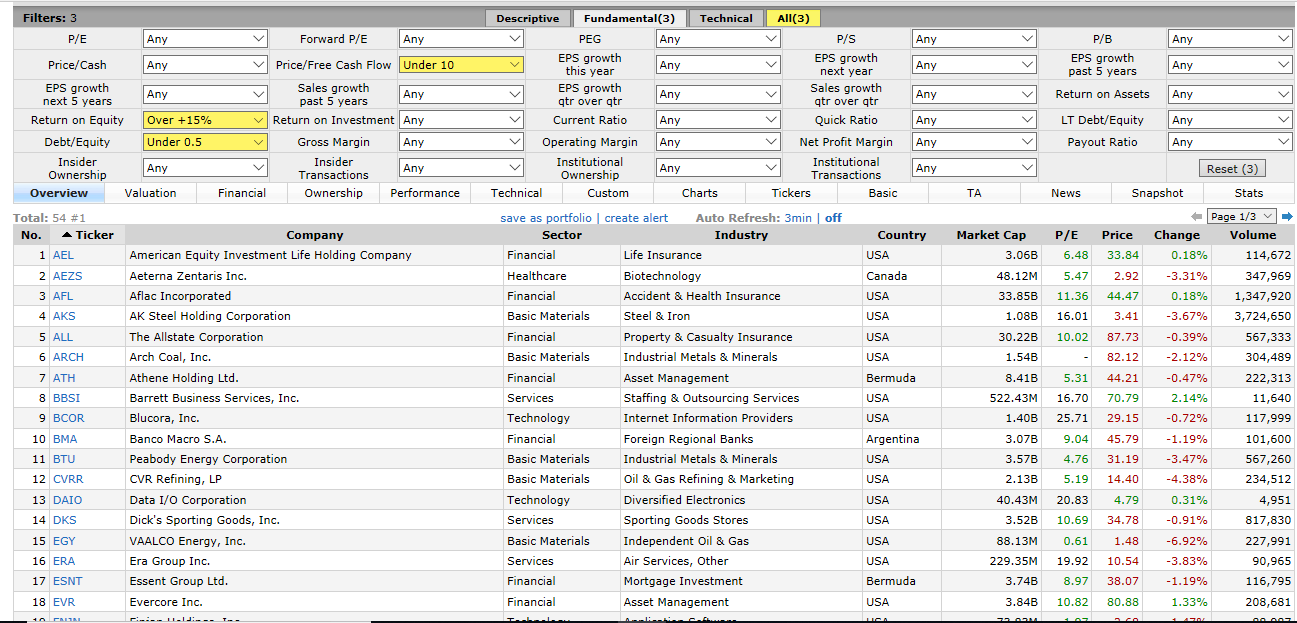Open the PEG filter dropdown
Image resolution: width=1297 pixels, height=623 pixels.
point(718,39)
